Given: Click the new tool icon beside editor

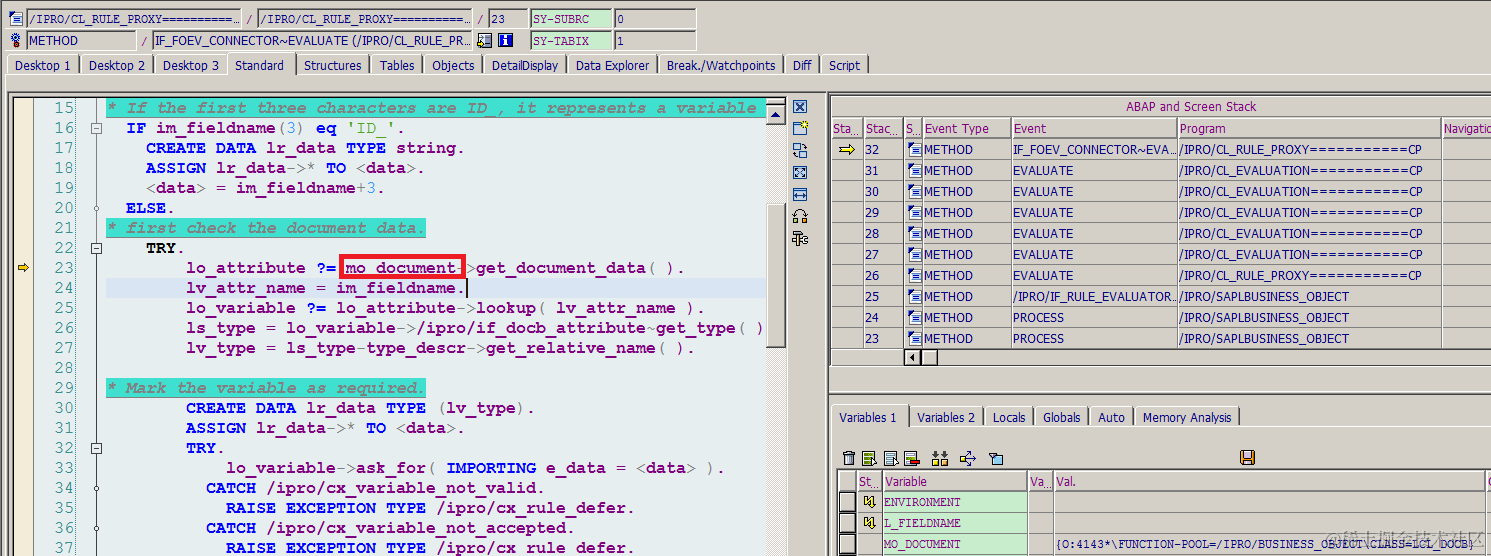Looking at the screenshot, I should pos(800,129).
